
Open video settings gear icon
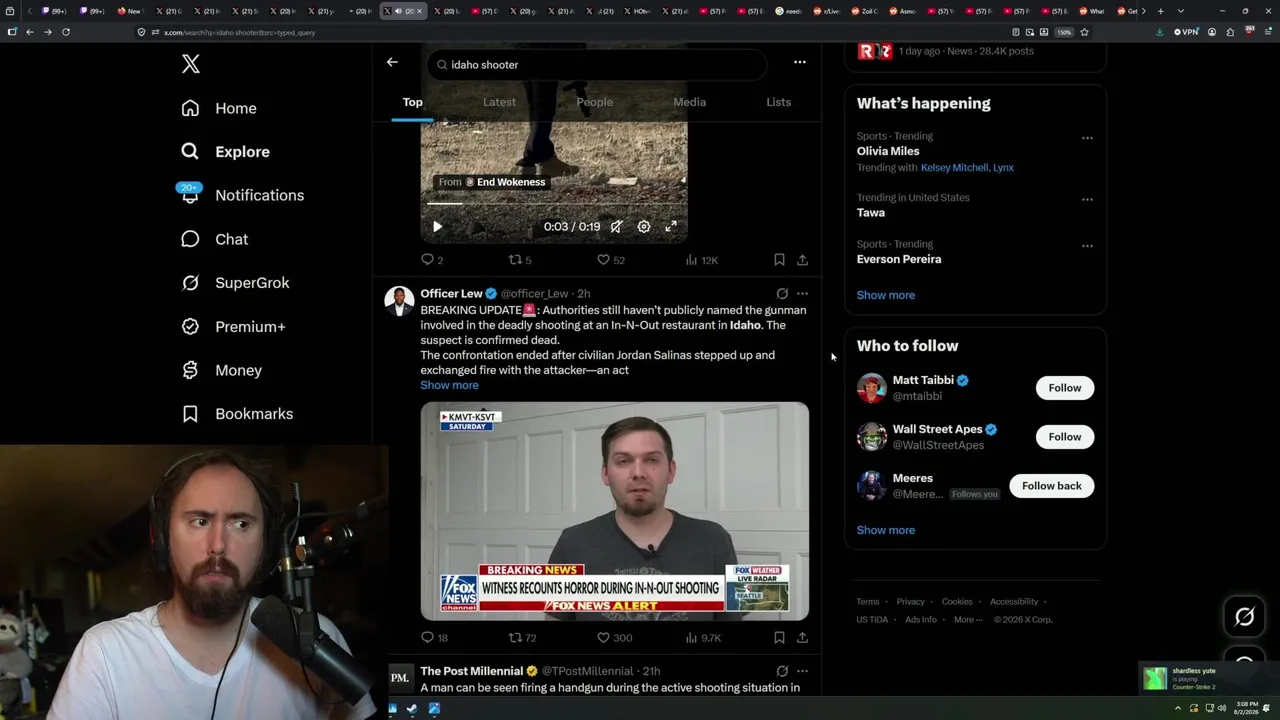coord(644,227)
